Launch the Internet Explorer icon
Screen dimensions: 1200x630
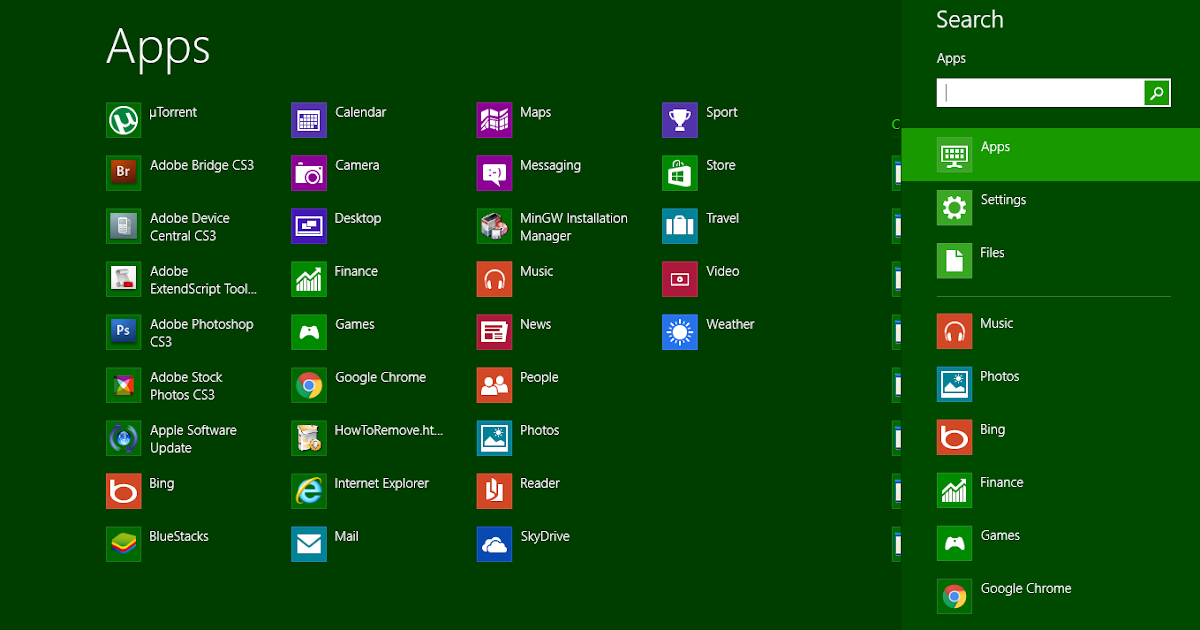(x=309, y=491)
